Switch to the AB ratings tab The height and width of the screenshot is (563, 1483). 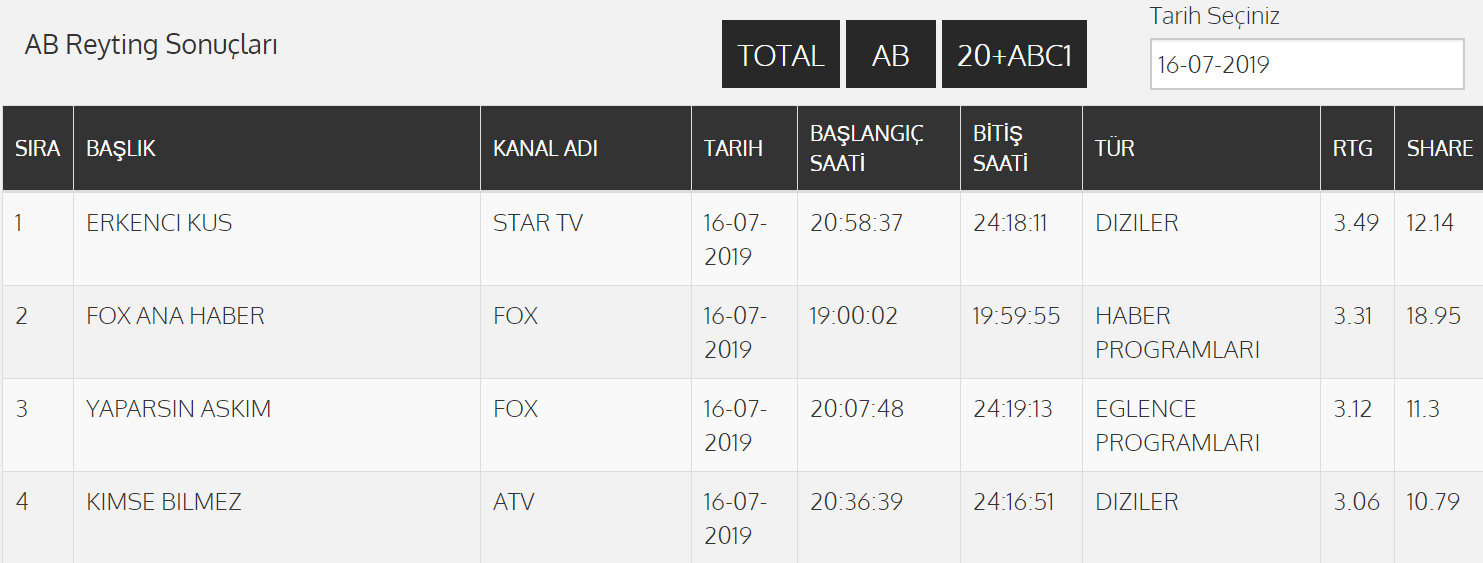pos(890,55)
